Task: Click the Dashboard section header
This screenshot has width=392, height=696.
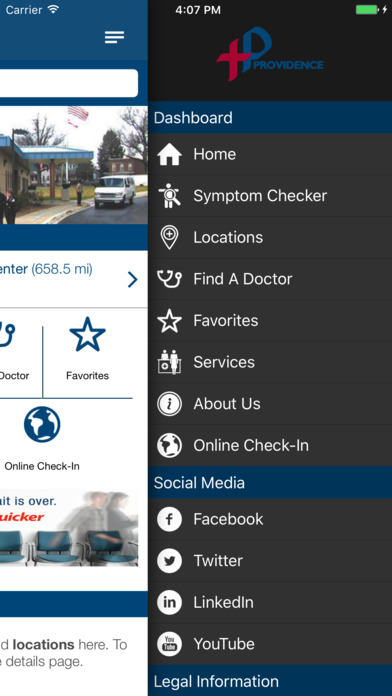Action: coord(270,118)
